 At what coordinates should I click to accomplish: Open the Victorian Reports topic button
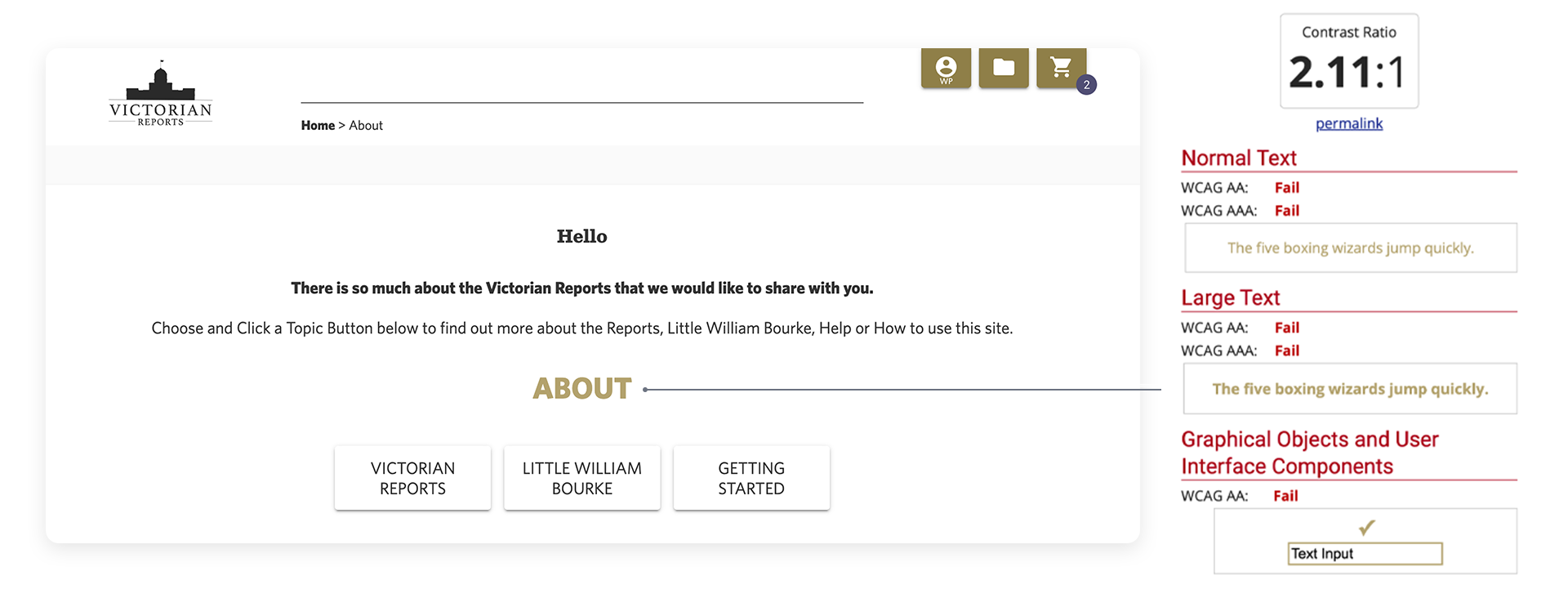tap(412, 478)
